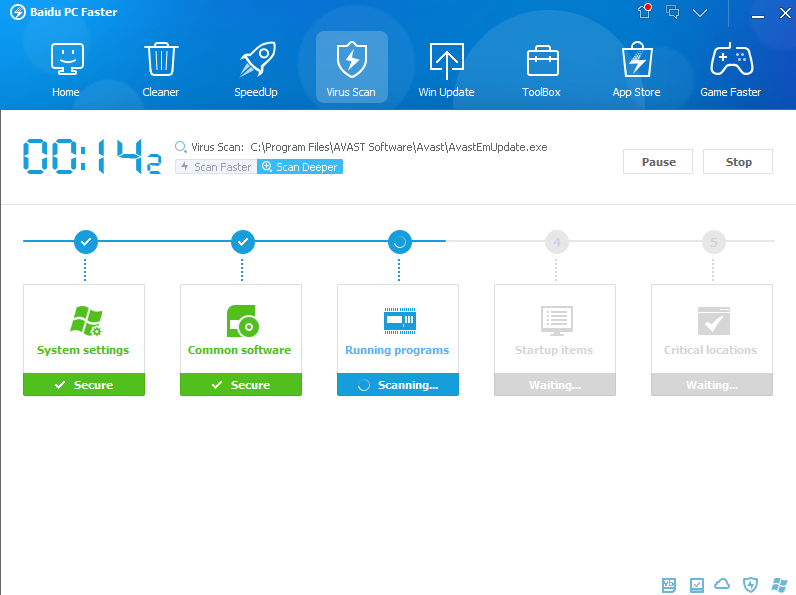Click step one completed checkmark on progress line
796x595 pixels.
click(x=86, y=242)
